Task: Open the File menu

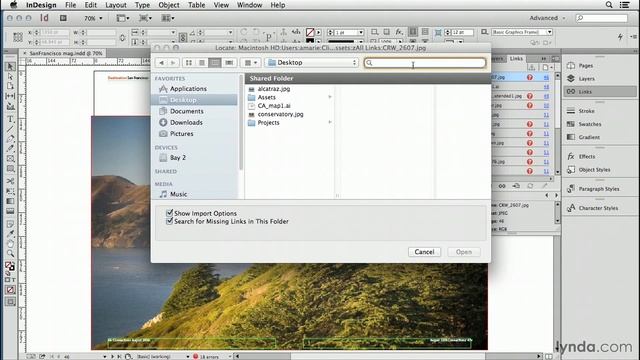Action: tap(70, 5)
